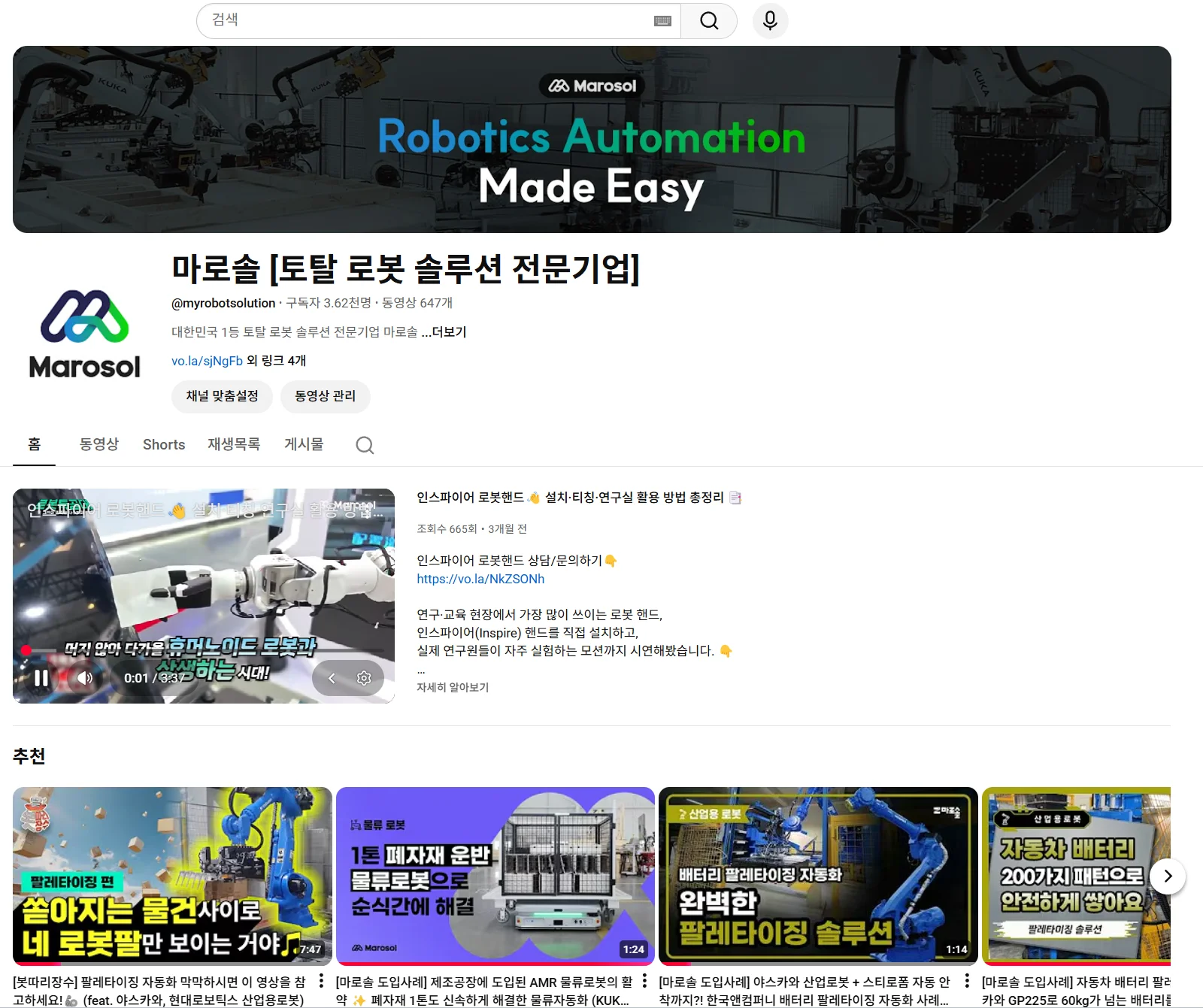Click the 채널 맞춤설정 button

[223, 396]
